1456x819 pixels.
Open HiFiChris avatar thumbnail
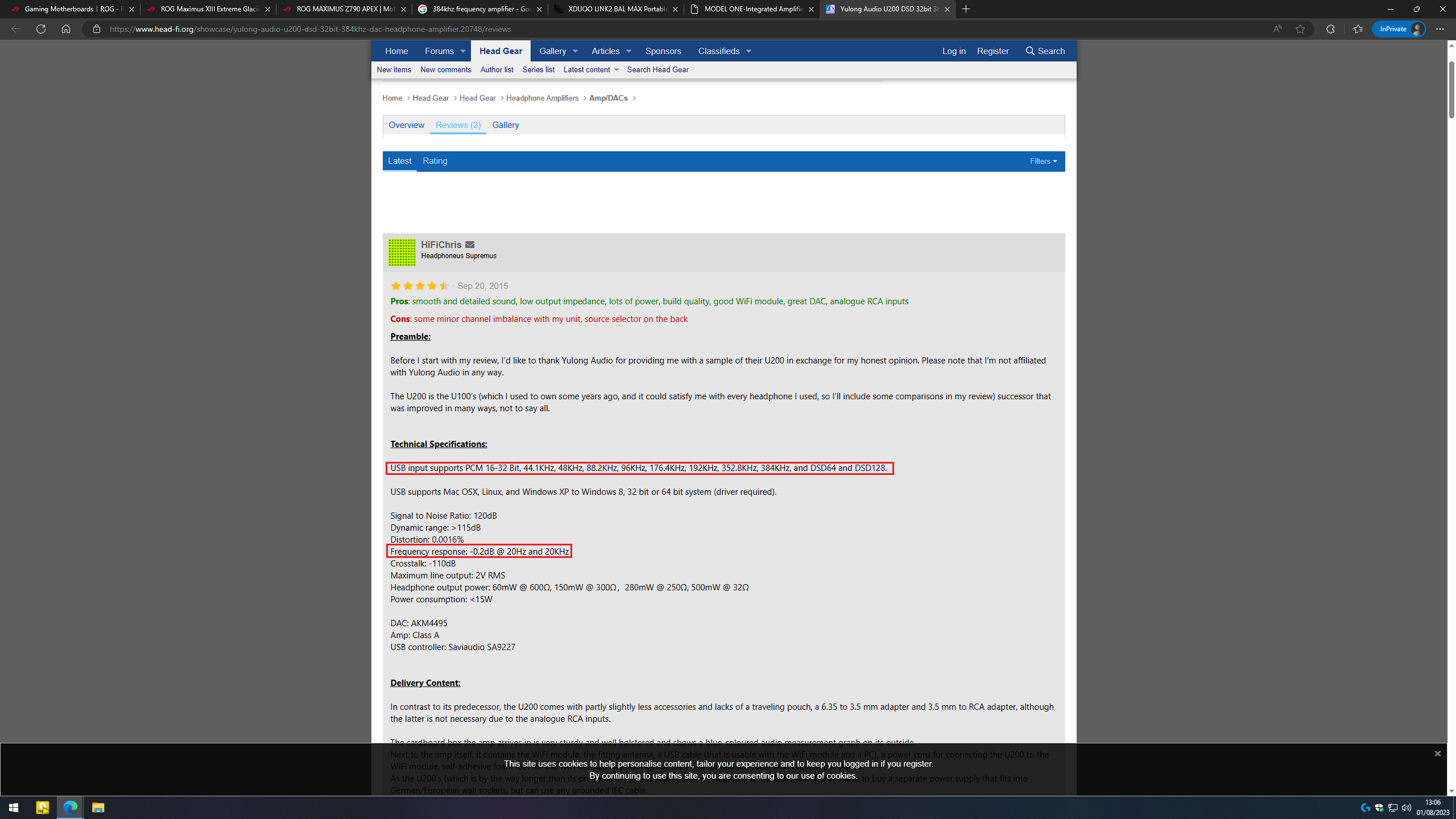(x=402, y=252)
